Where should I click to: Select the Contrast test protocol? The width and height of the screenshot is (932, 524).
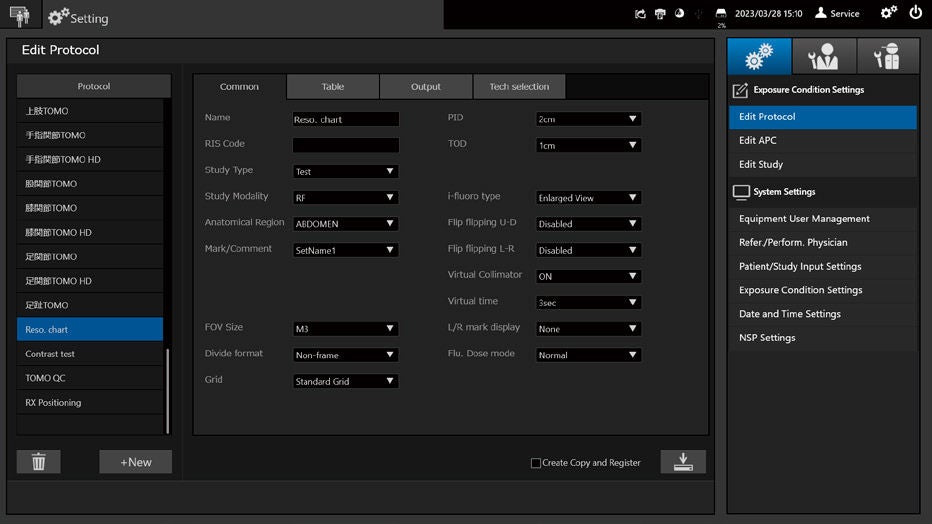[90, 353]
